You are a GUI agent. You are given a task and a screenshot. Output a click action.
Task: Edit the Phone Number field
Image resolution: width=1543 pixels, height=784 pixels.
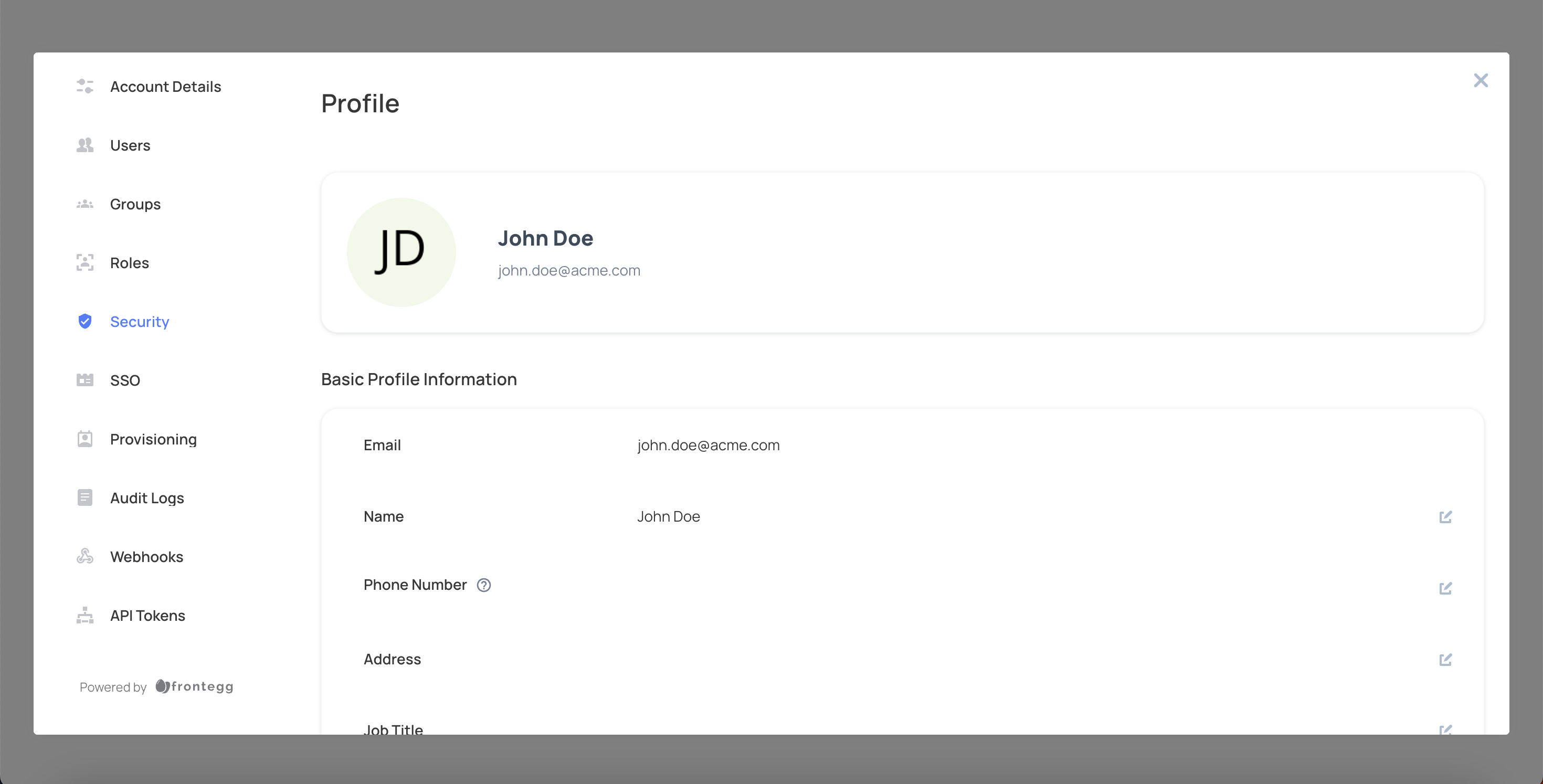[x=1445, y=588]
